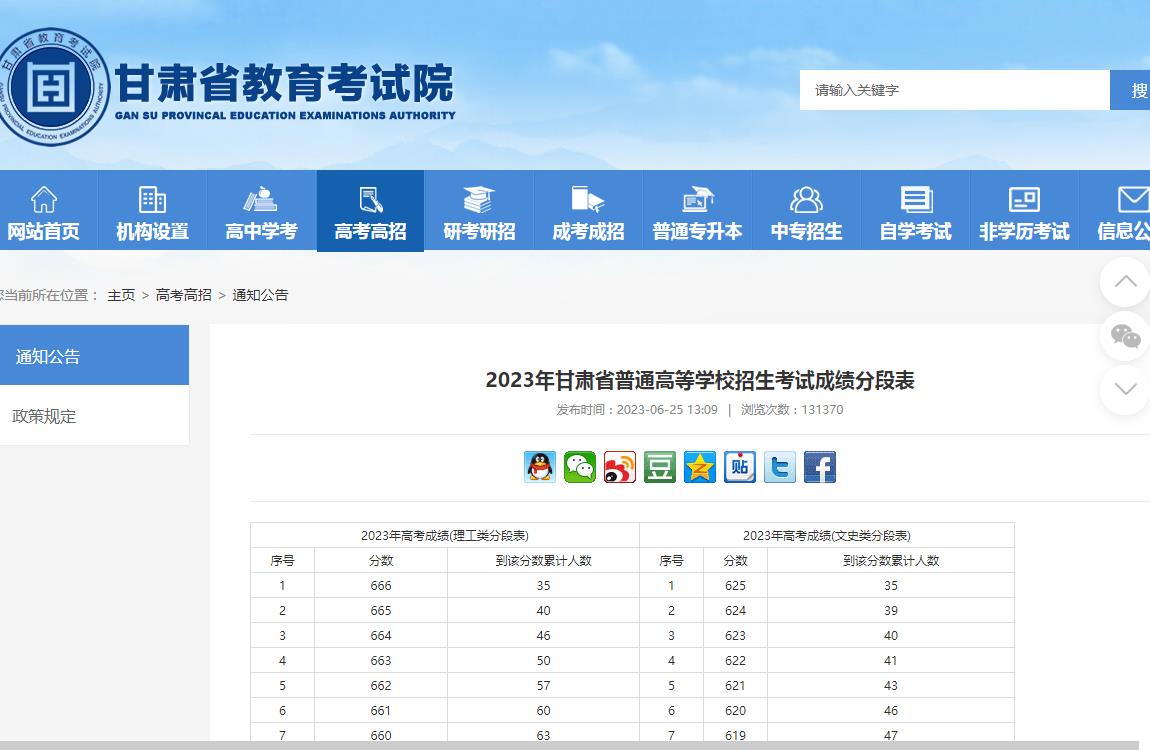The height and width of the screenshot is (750, 1150).
Task: Click score cell 663 in science table
Action: pos(381,661)
